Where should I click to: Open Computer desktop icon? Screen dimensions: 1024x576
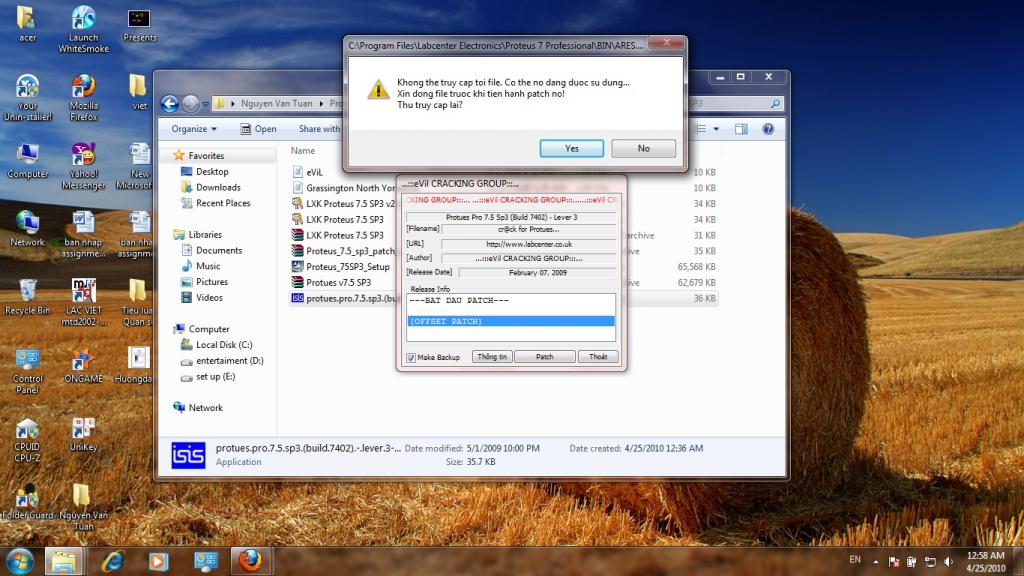tap(27, 161)
